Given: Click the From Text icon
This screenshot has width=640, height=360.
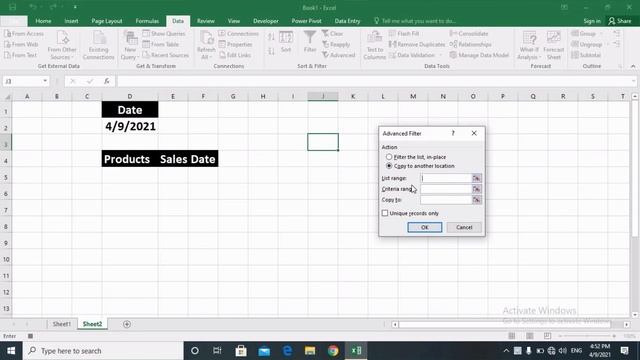Looking at the screenshot, I should tap(7, 55).
